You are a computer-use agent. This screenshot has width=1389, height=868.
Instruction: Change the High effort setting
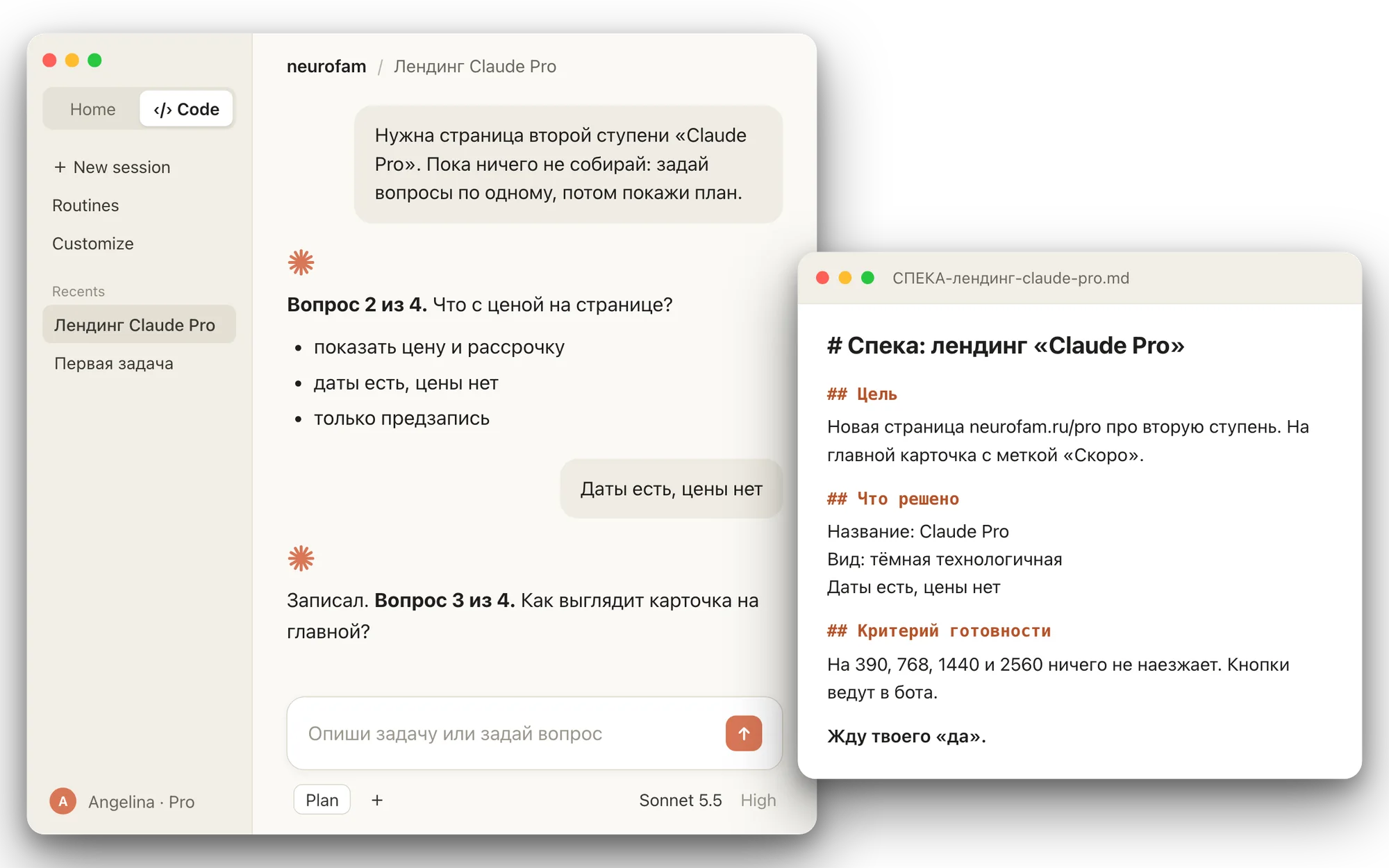pyautogui.click(x=758, y=800)
